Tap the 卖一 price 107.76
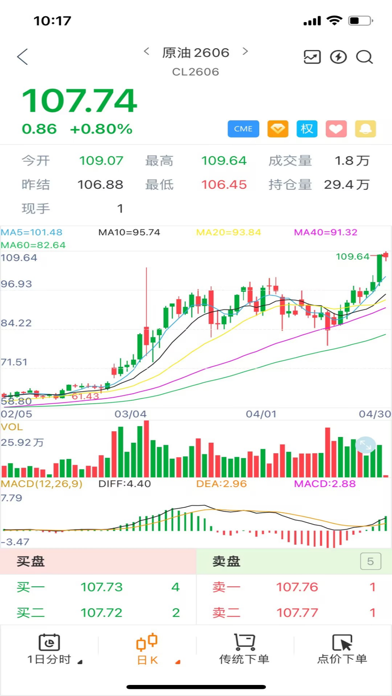 pos(297,587)
